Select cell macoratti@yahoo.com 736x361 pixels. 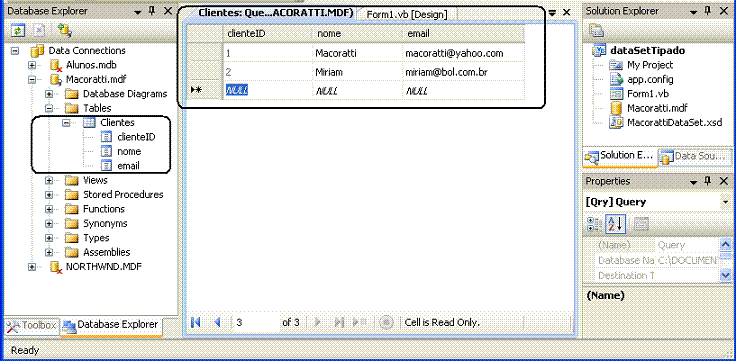(x=463, y=54)
